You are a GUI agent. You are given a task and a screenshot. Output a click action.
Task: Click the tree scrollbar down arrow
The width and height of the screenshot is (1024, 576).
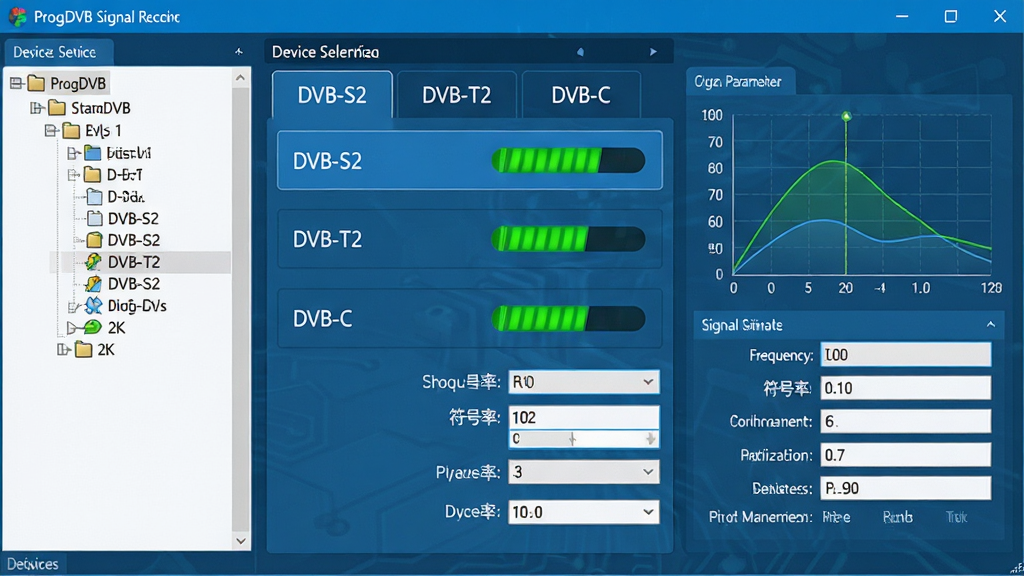point(240,541)
